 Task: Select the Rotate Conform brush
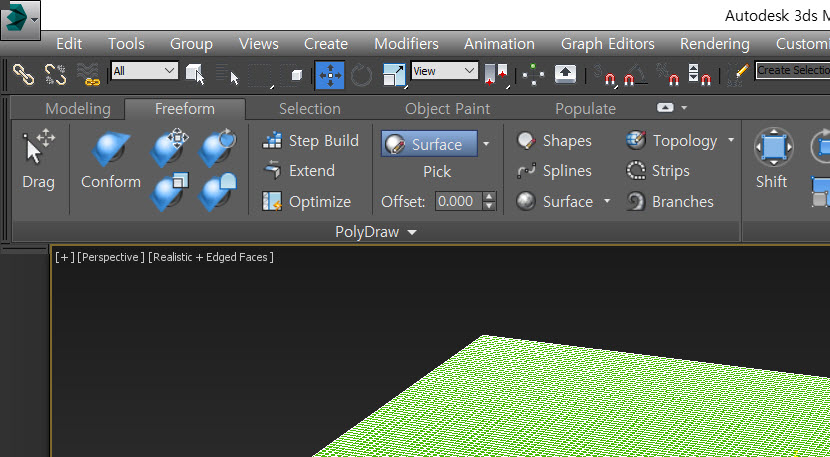pos(218,148)
